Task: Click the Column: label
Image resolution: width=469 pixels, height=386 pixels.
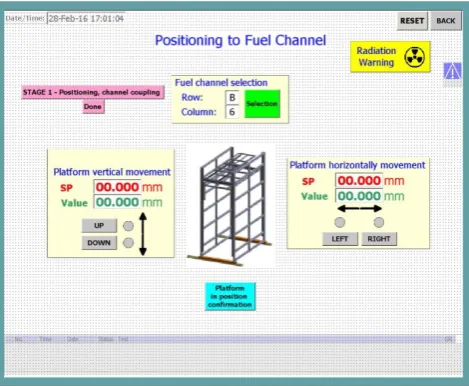Action: [199, 112]
